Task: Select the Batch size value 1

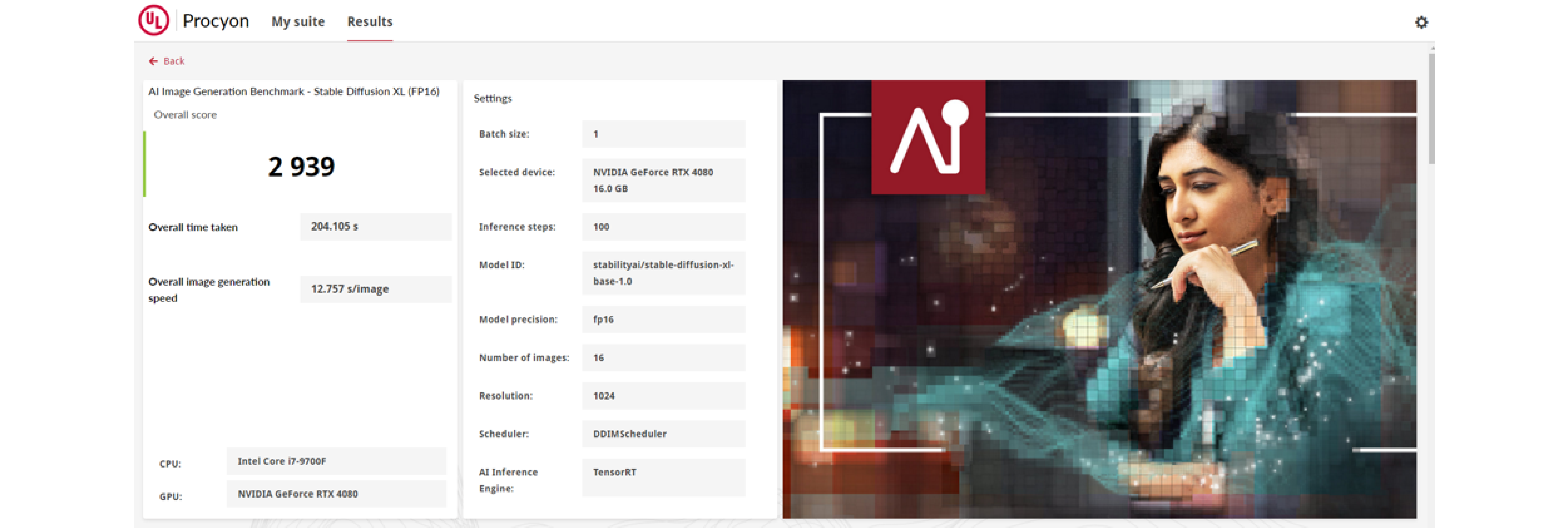Action: 664,134
